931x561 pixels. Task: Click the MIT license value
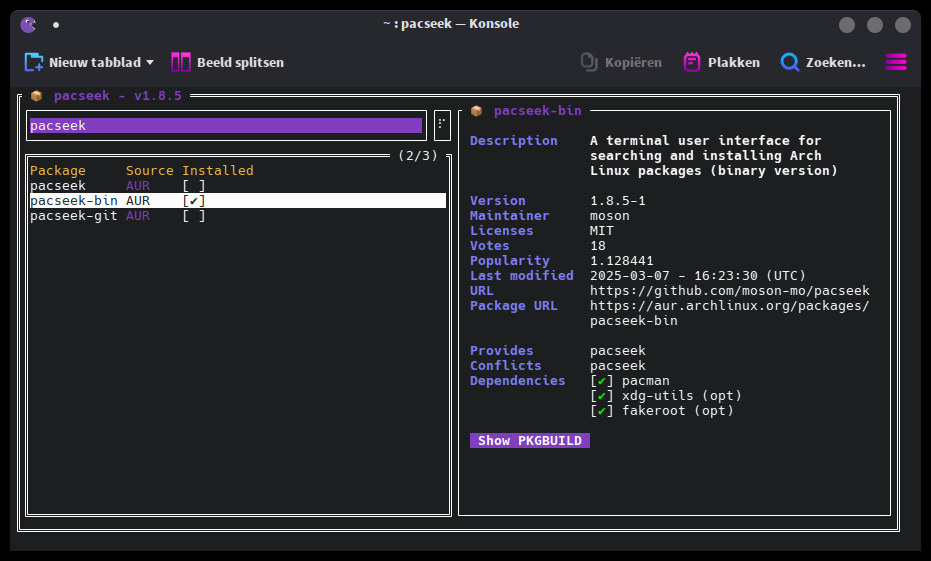(601, 230)
